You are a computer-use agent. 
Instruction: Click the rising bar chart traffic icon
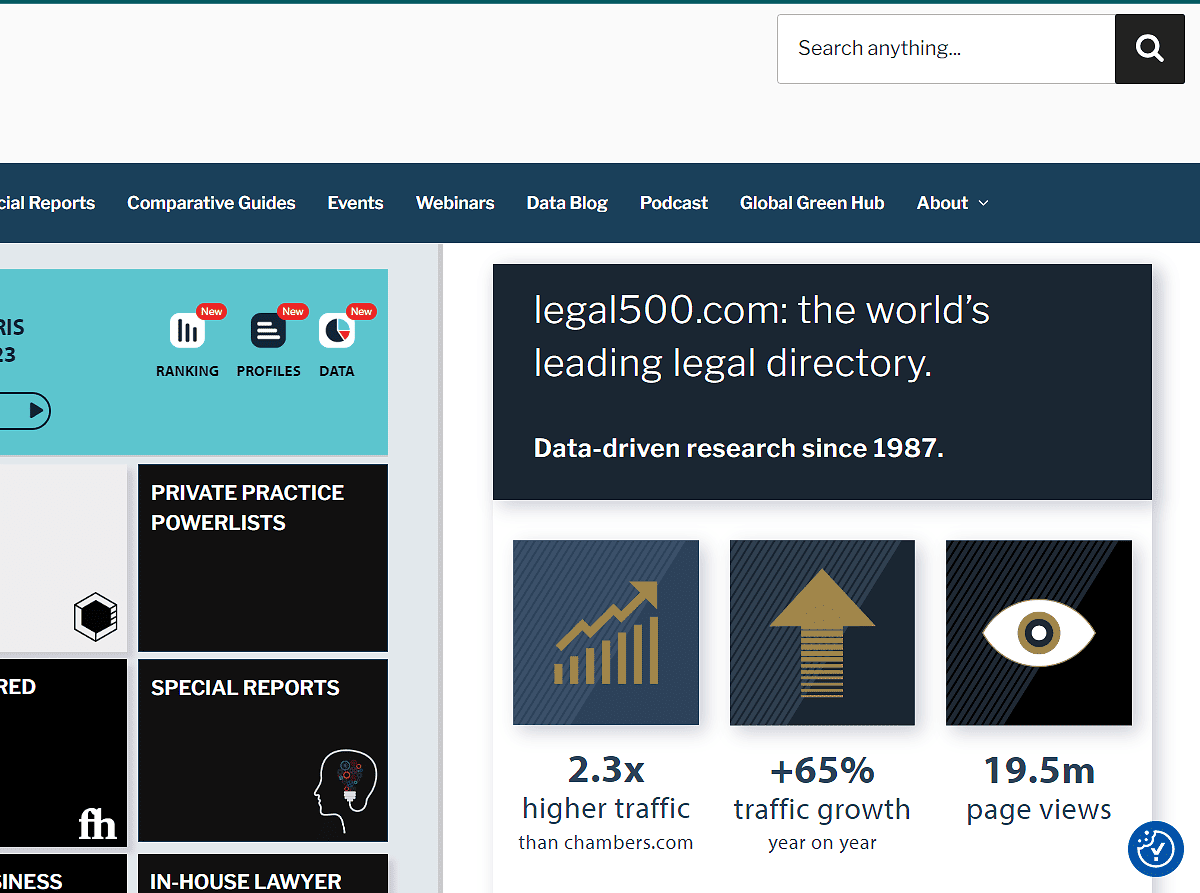[x=605, y=632]
